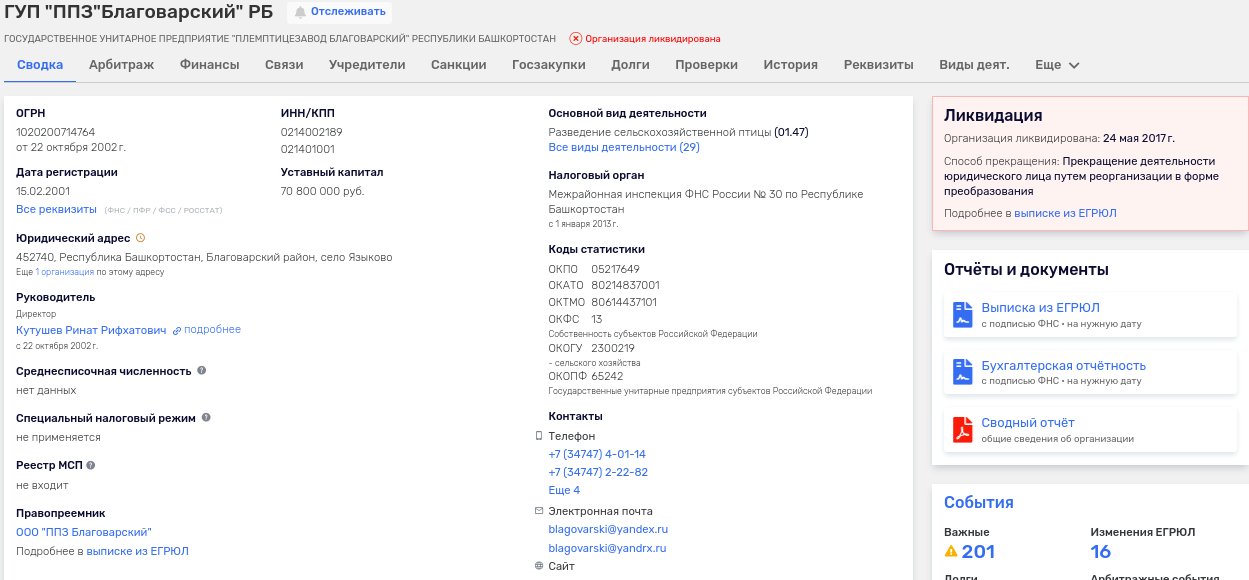Click the ОКАТО code 80214837001

[x=625, y=285]
